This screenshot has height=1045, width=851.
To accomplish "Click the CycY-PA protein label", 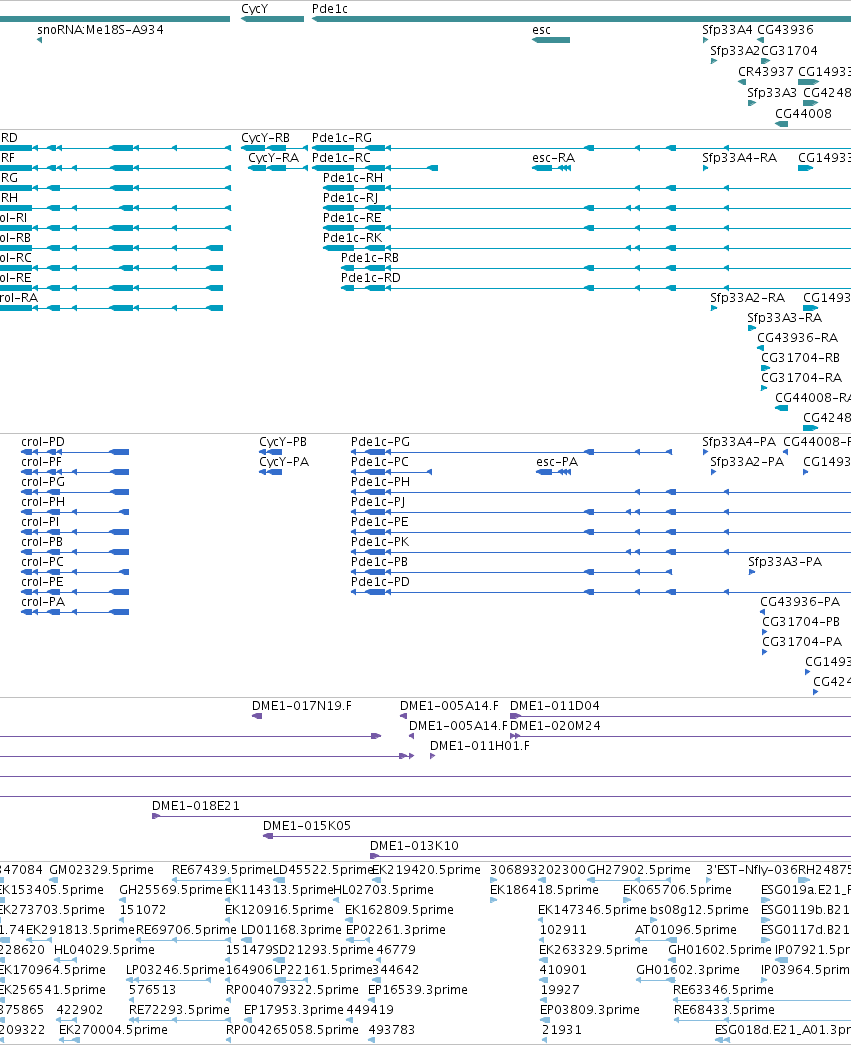I will click(x=284, y=461).
